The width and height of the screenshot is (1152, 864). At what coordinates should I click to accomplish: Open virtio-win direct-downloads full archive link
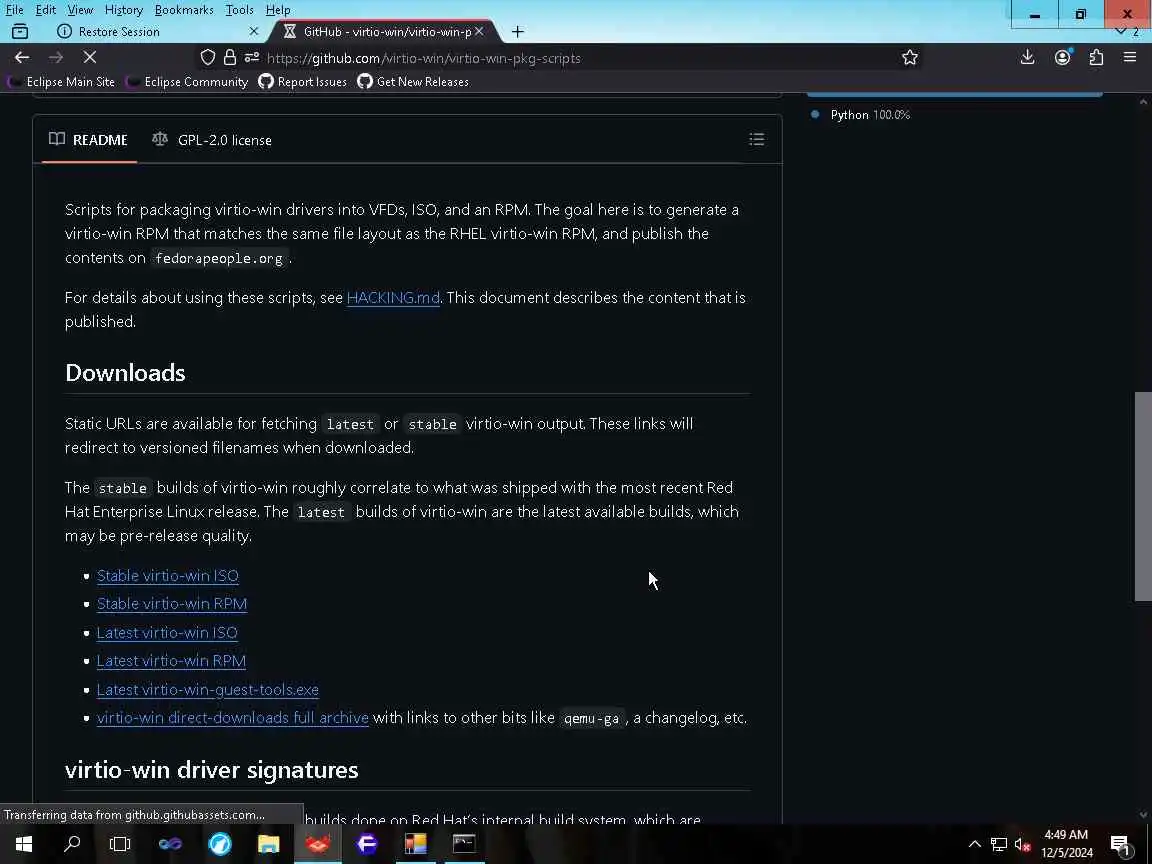[233, 718]
